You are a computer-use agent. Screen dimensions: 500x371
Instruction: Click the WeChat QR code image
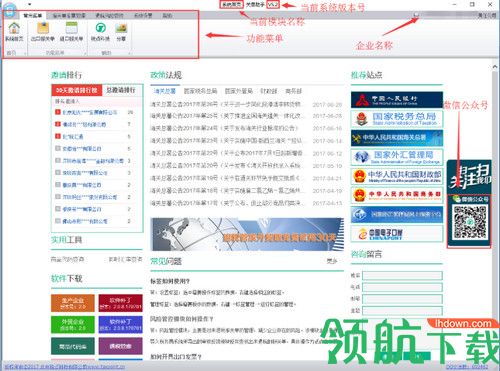pos(470,222)
